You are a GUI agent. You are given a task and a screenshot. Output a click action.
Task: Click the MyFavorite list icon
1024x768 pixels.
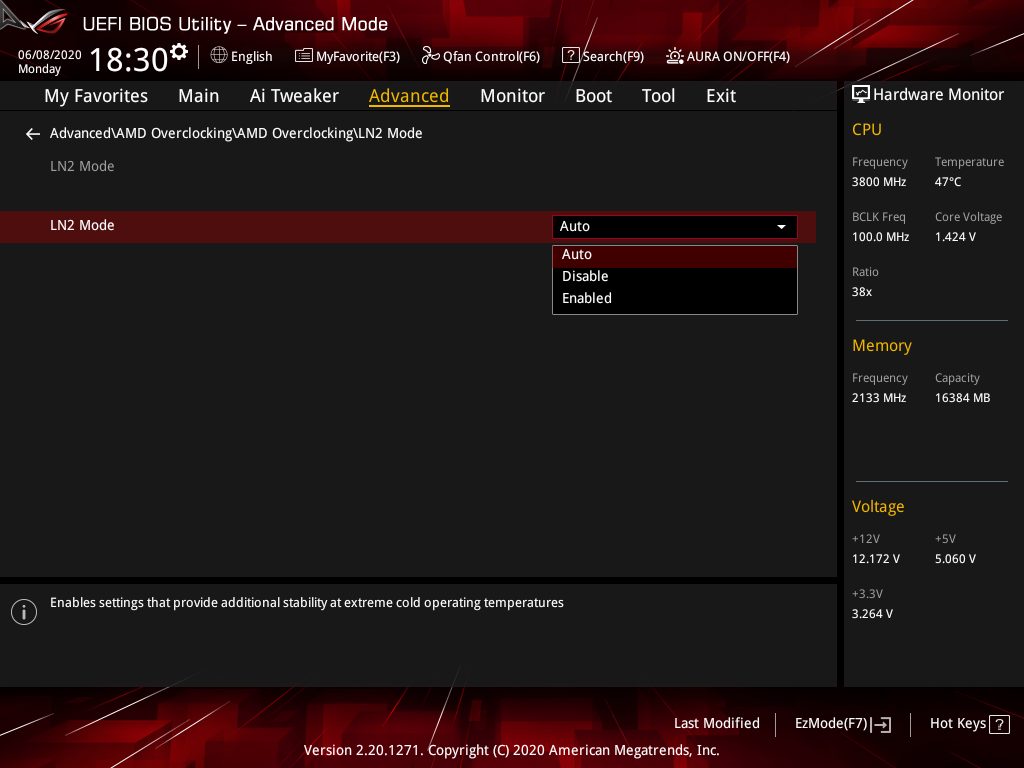(x=304, y=56)
